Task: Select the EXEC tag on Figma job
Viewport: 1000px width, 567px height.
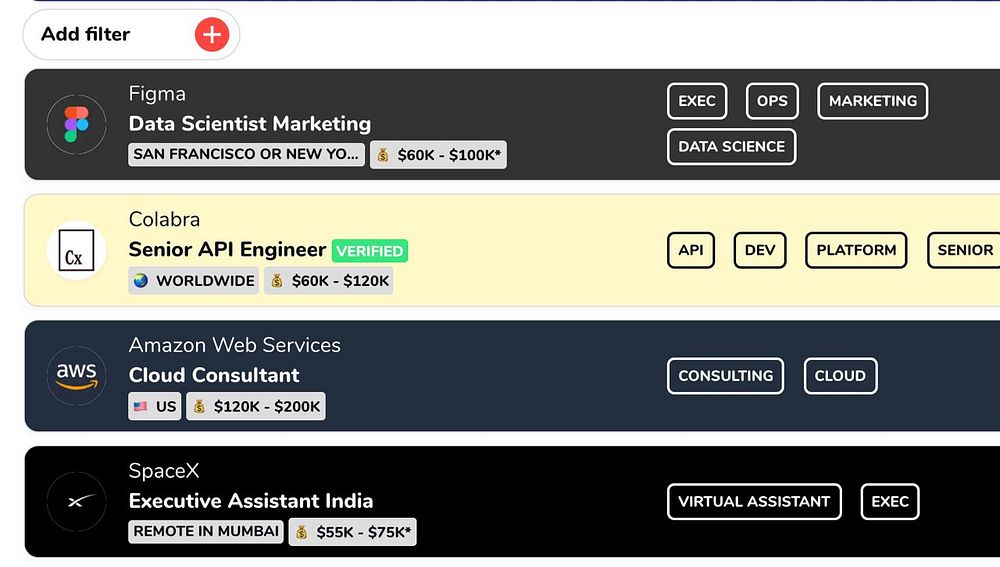Action: coord(697,101)
